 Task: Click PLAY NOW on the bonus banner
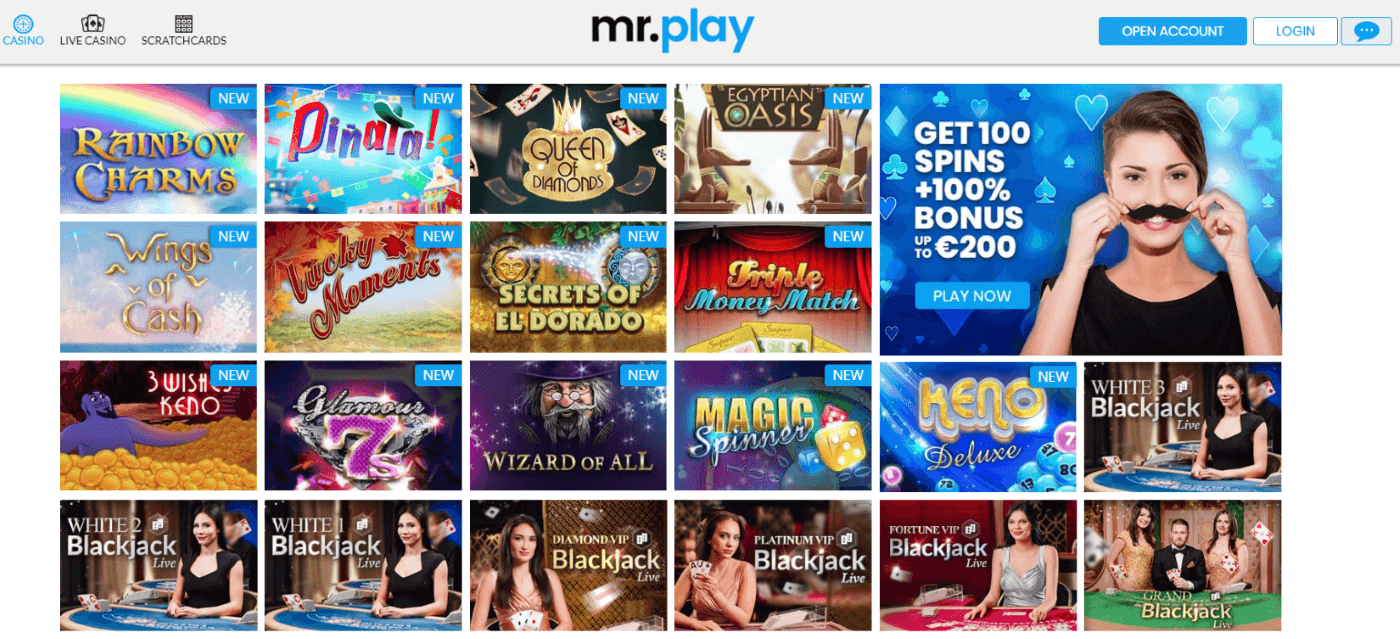972,296
